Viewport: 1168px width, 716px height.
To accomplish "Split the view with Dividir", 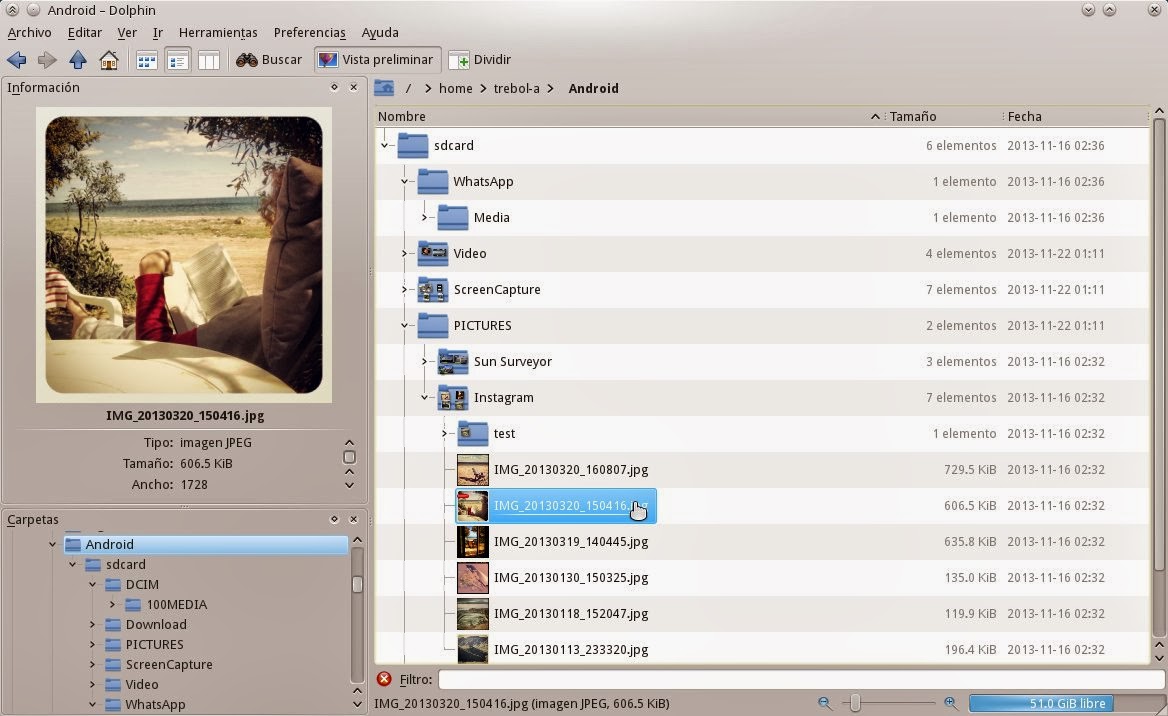I will point(480,60).
